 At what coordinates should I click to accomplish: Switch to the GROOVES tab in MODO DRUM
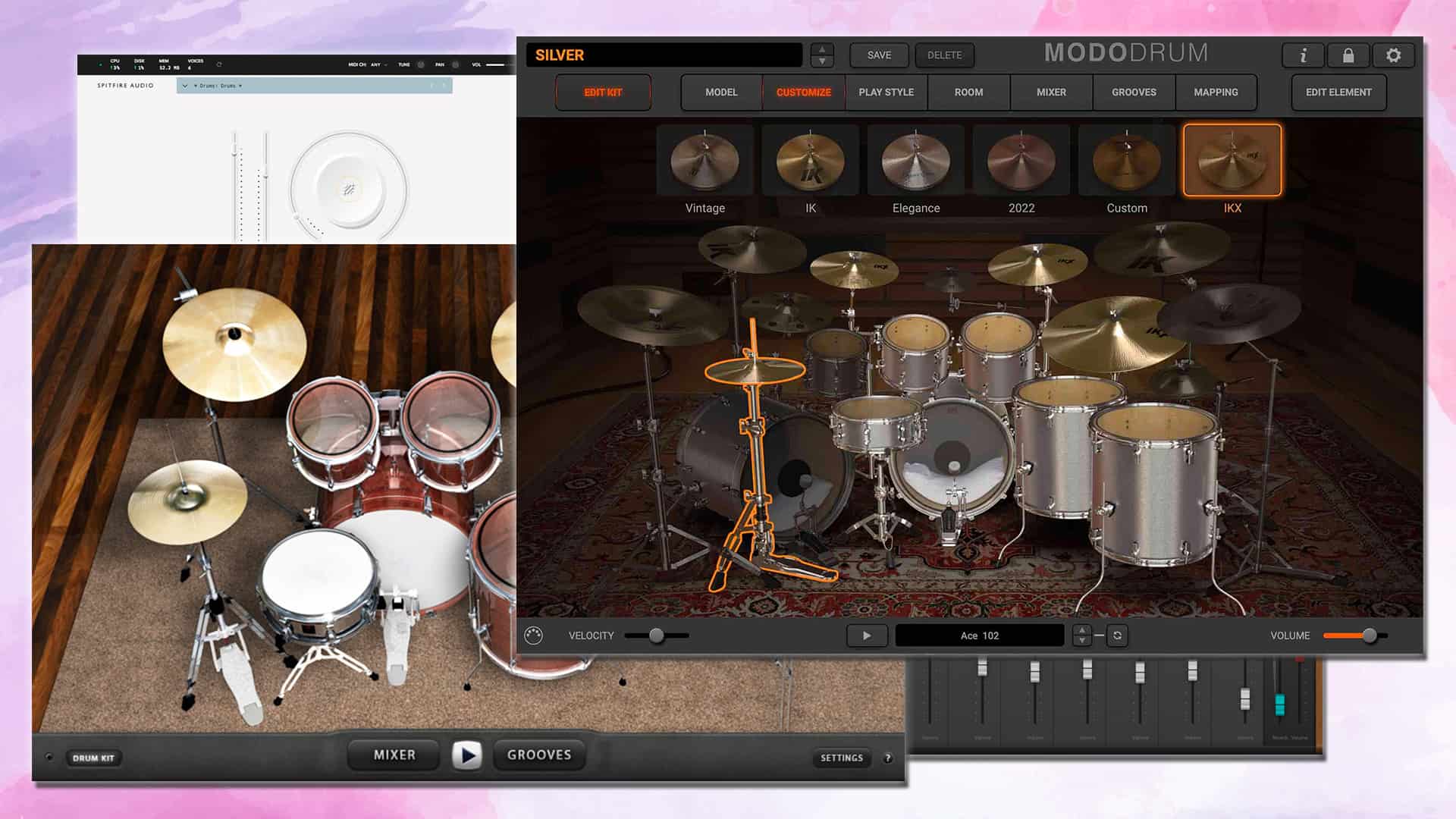tap(1134, 93)
